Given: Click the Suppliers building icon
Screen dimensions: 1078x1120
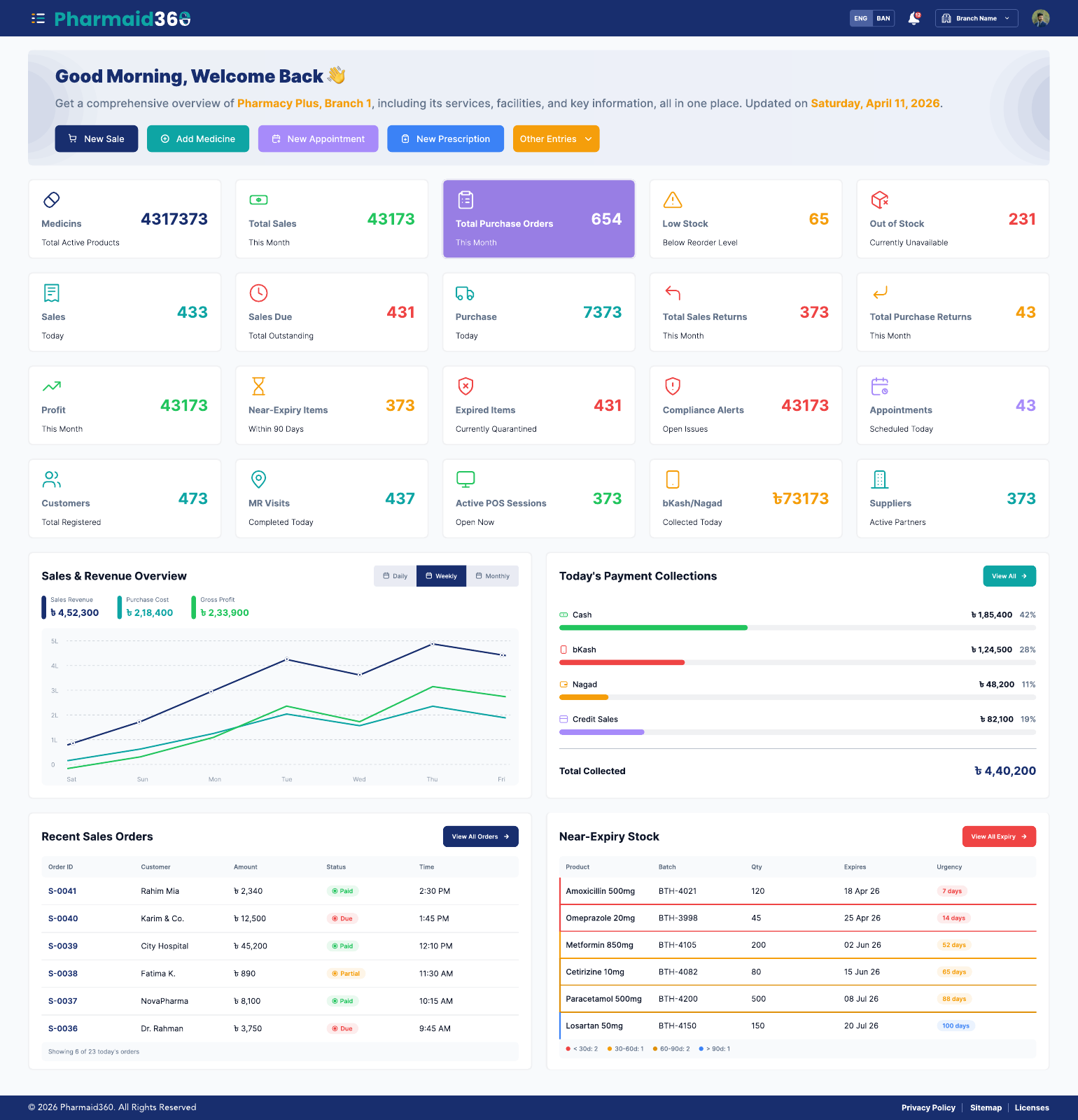Looking at the screenshot, I should (x=880, y=479).
